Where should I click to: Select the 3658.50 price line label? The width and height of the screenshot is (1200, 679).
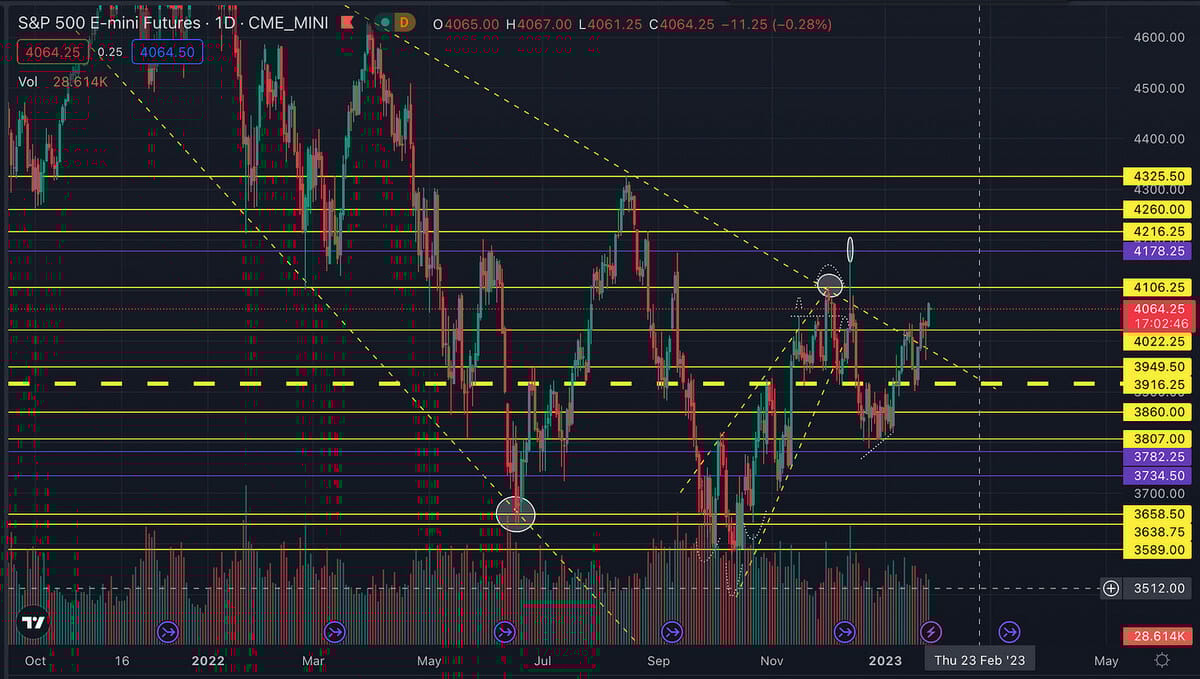pos(1159,515)
